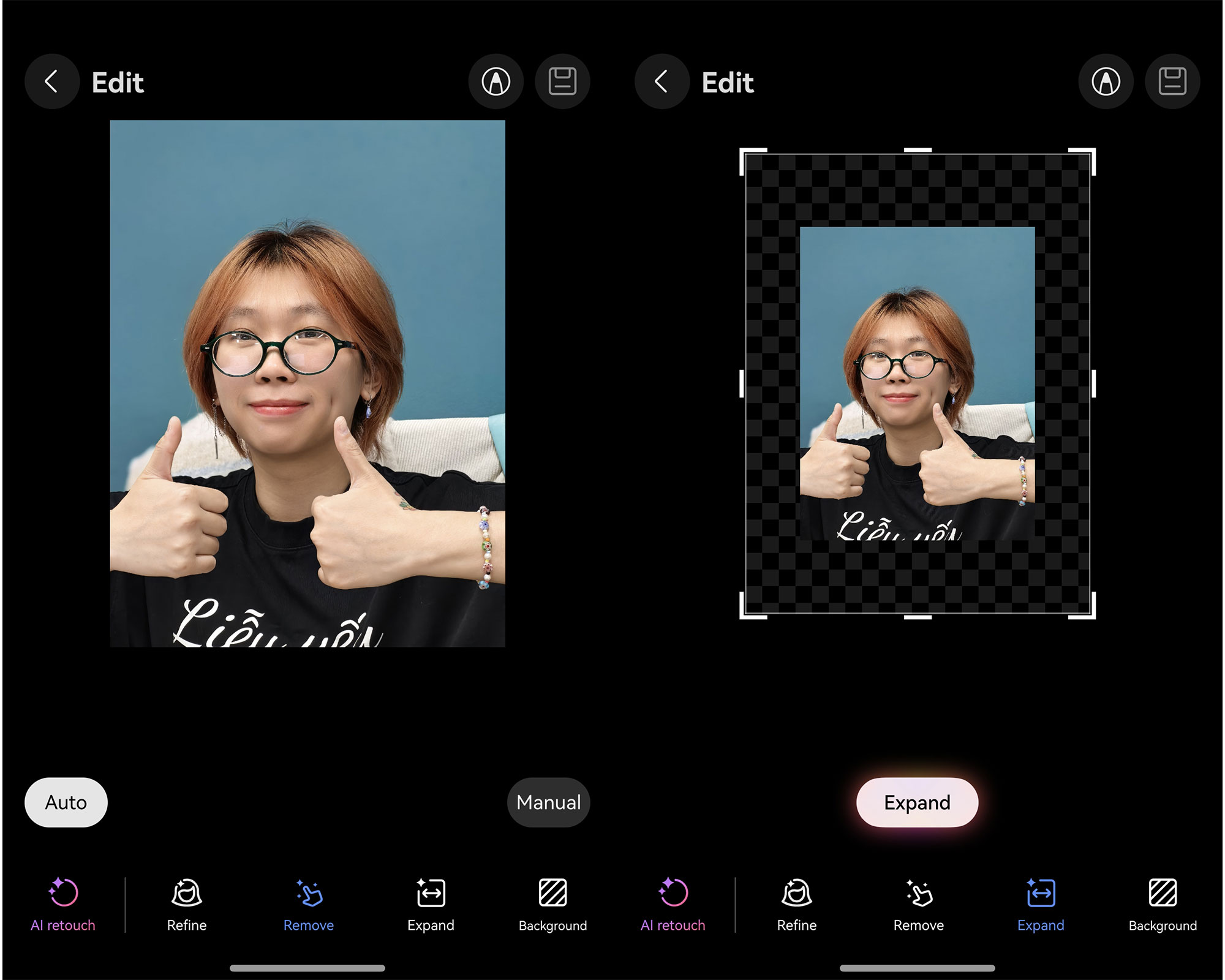The width and height of the screenshot is (1225, 980).
Task: Tap the portrait photo on the left screen
Action: coord(307,383)
